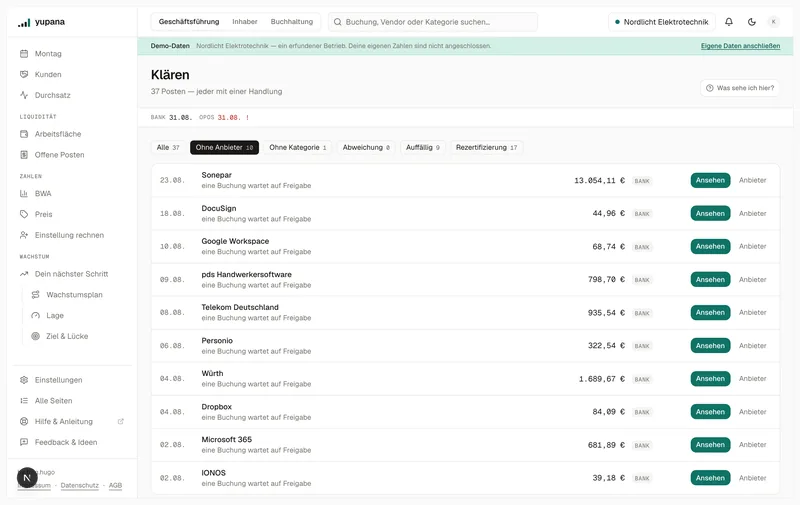This screenshot has width=800, height=505.
Task: Click amount 13.054,11 €
Action: [x=599, y=181]
